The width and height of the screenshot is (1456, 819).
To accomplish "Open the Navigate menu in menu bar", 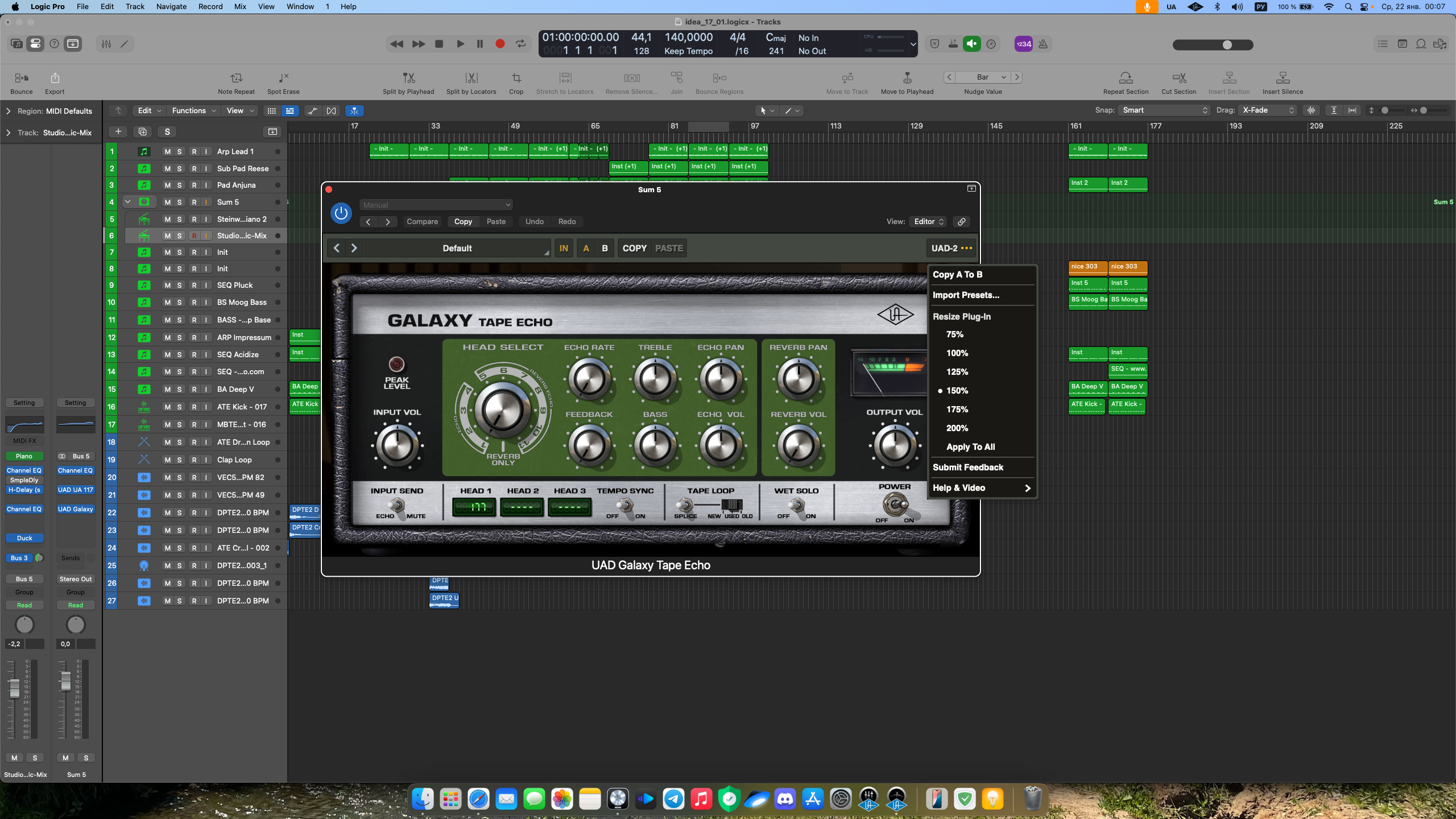I will pyautogui.click(x=171, y=7).
